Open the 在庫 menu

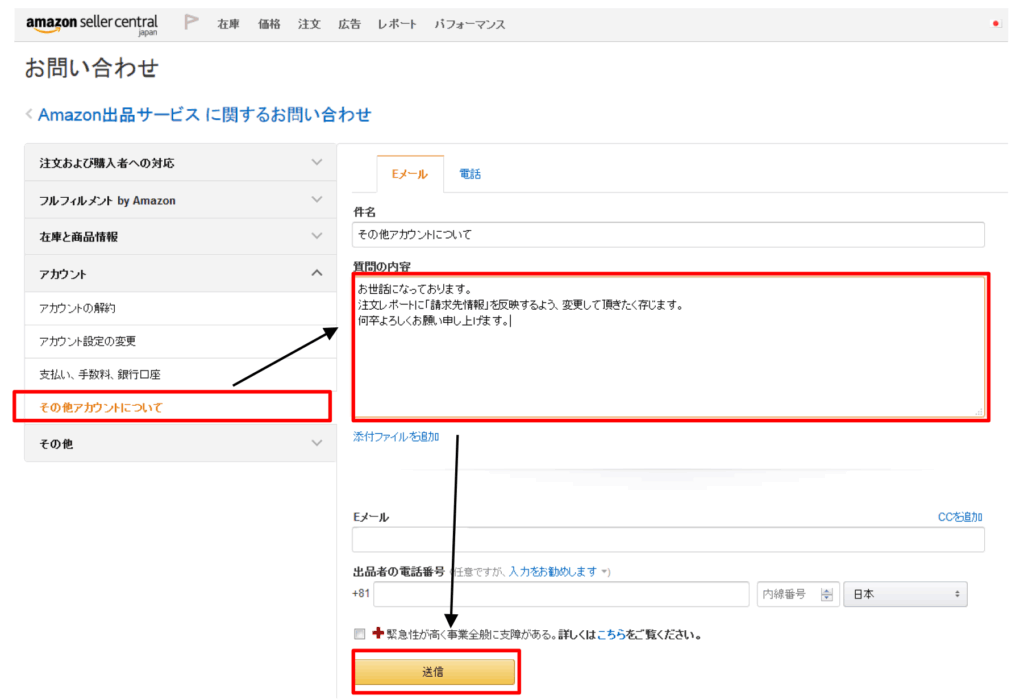coord(229,24)
